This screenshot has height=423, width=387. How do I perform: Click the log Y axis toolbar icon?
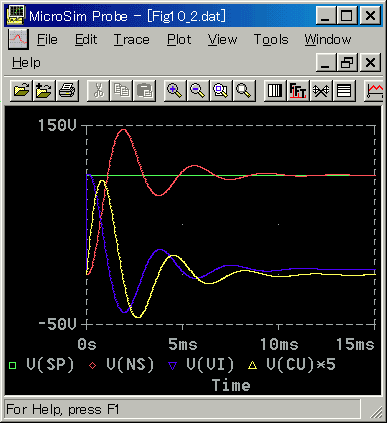(x=344, y=90)
